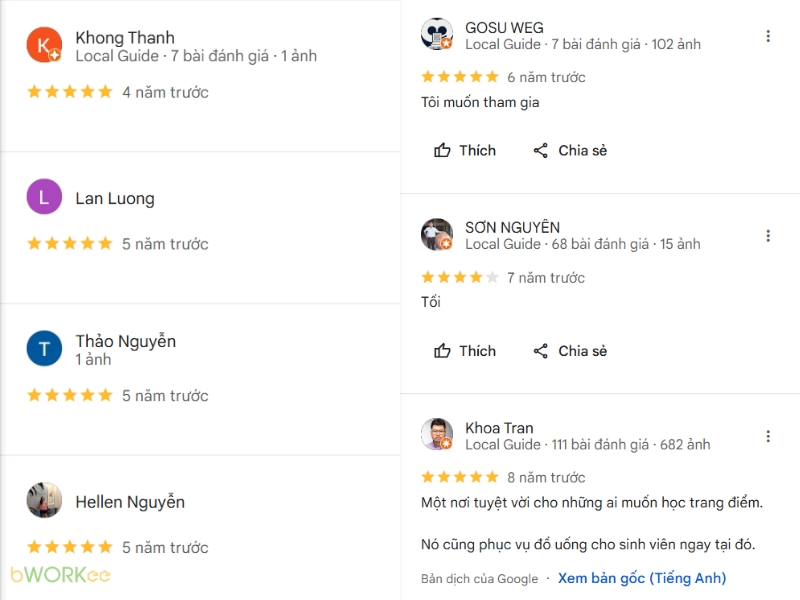Click the thumbs-up Thích icon on GOSU WEG's review
800x600 pixels.
click(x=443, y=150)
